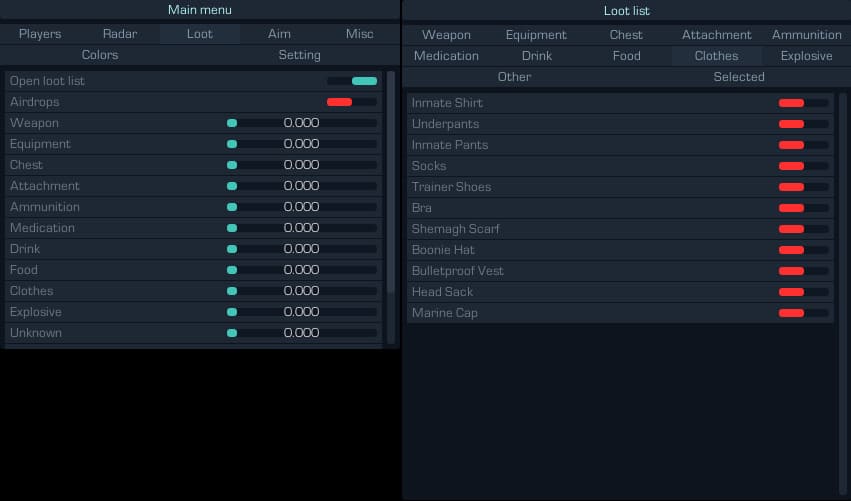Turn on the Boonie Hat toggle
The width and height of the screenshot is (851, 501).
[803, 250]
